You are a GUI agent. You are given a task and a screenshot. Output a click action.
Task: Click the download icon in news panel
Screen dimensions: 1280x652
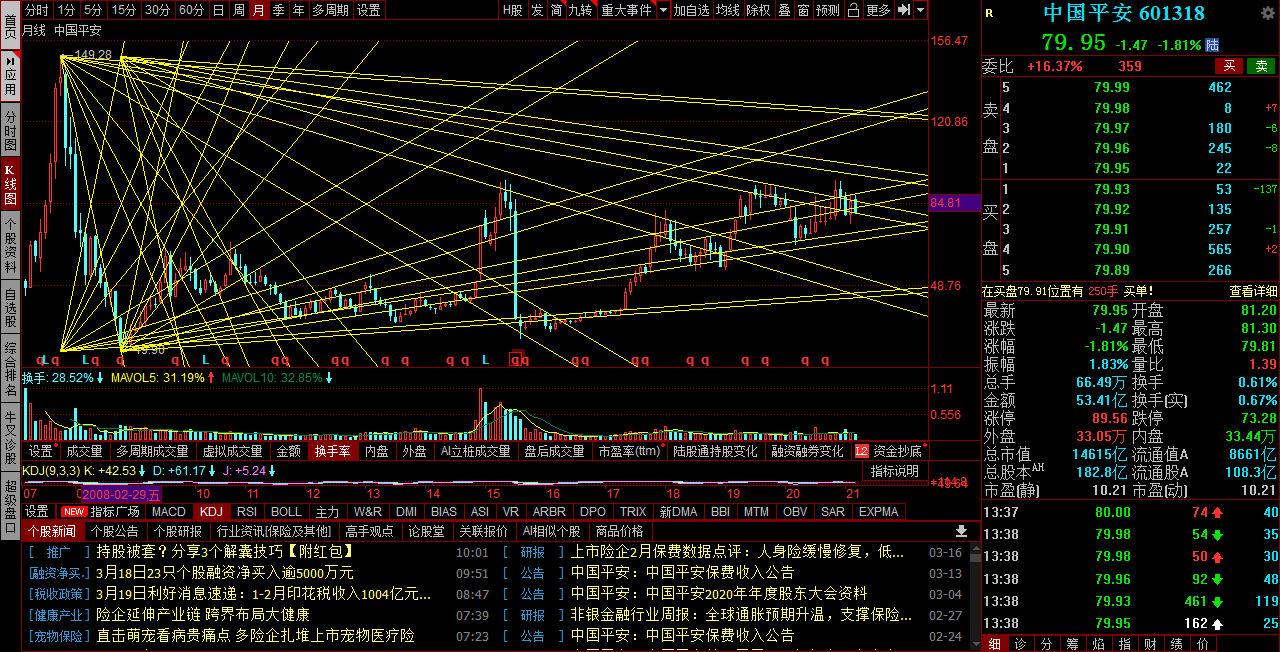point(961,531)
